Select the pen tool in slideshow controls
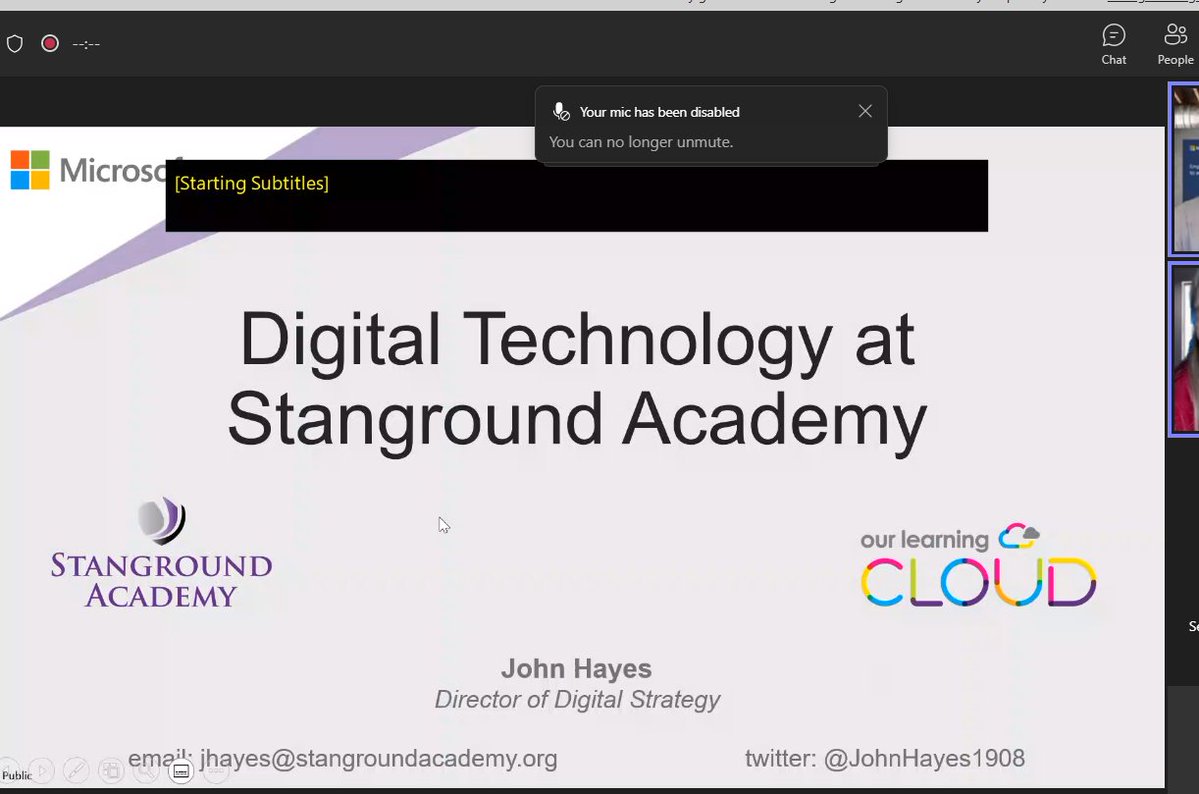The image size is (1199, 794). click(x=76, y=770)
